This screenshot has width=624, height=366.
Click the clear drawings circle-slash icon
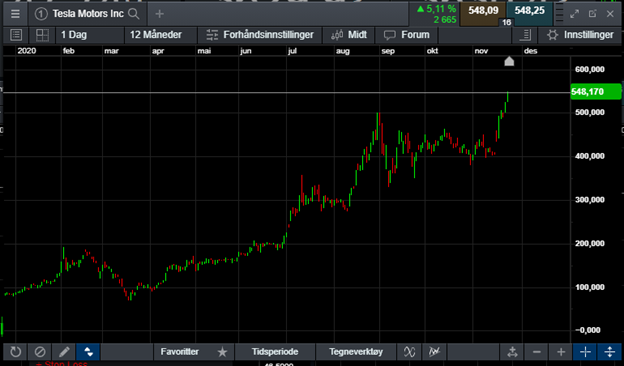click(40, 352)
